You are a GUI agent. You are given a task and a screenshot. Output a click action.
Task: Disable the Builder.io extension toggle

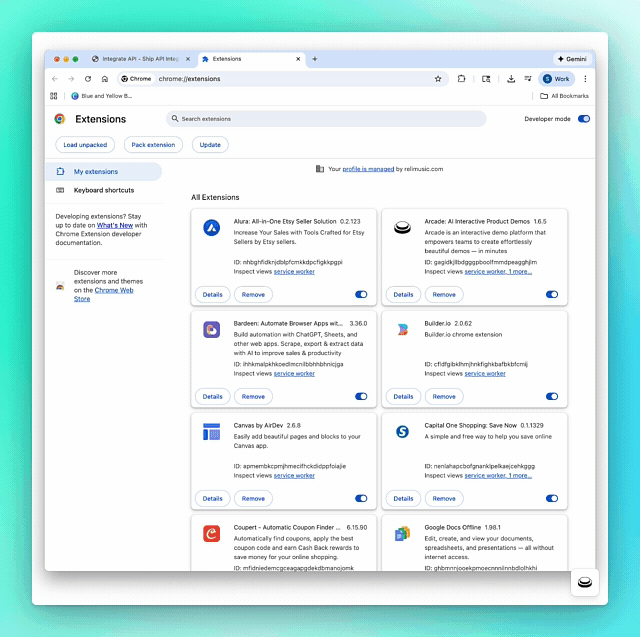pos(552,396)
